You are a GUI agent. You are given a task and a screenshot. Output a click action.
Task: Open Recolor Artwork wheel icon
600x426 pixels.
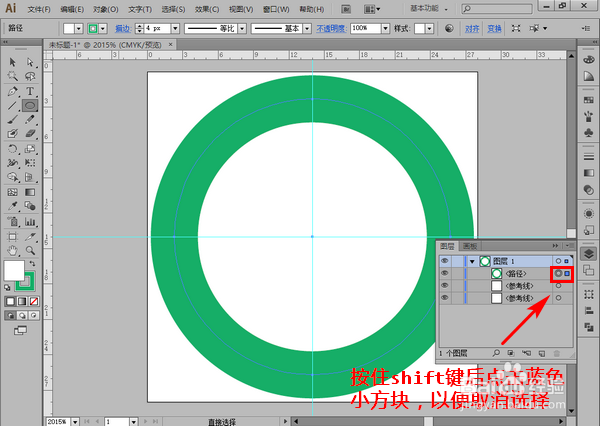click(449, 28)
